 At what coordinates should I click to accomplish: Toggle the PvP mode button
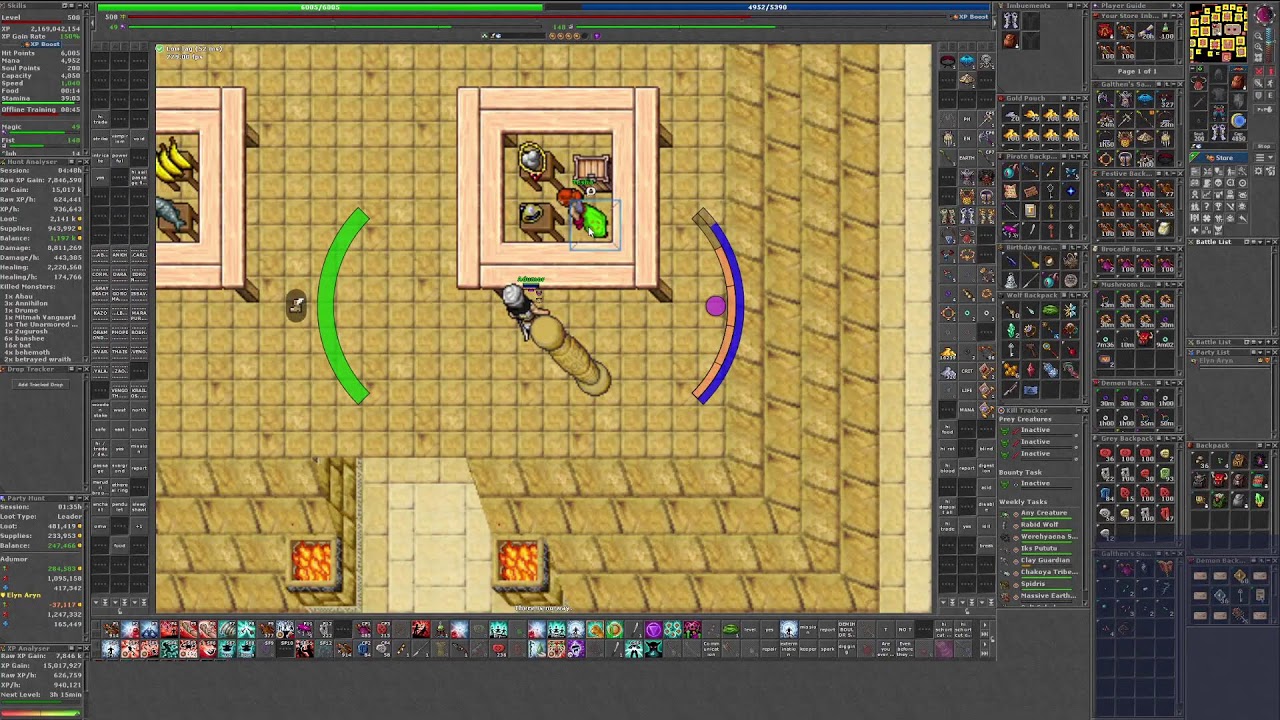1264,109
